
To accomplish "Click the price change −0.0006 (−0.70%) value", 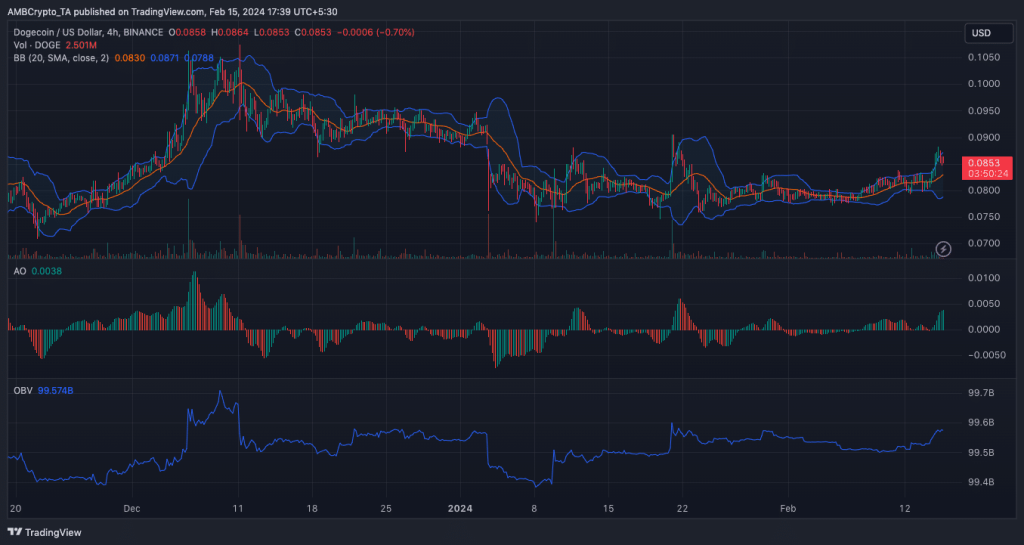I will coord(376,32).
